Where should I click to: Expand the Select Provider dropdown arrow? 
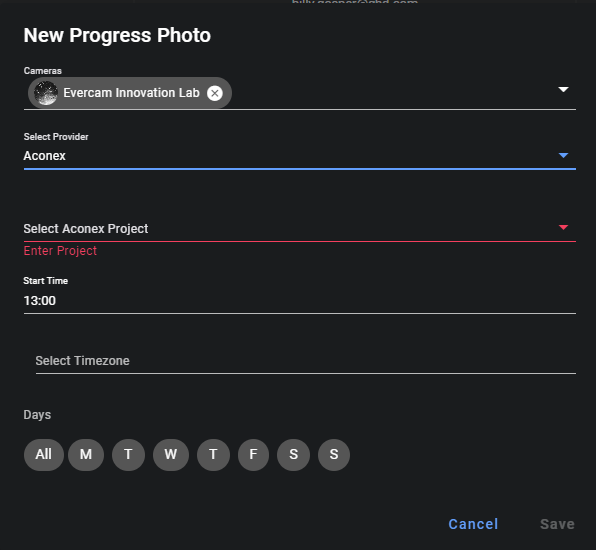tap(563, 155)
